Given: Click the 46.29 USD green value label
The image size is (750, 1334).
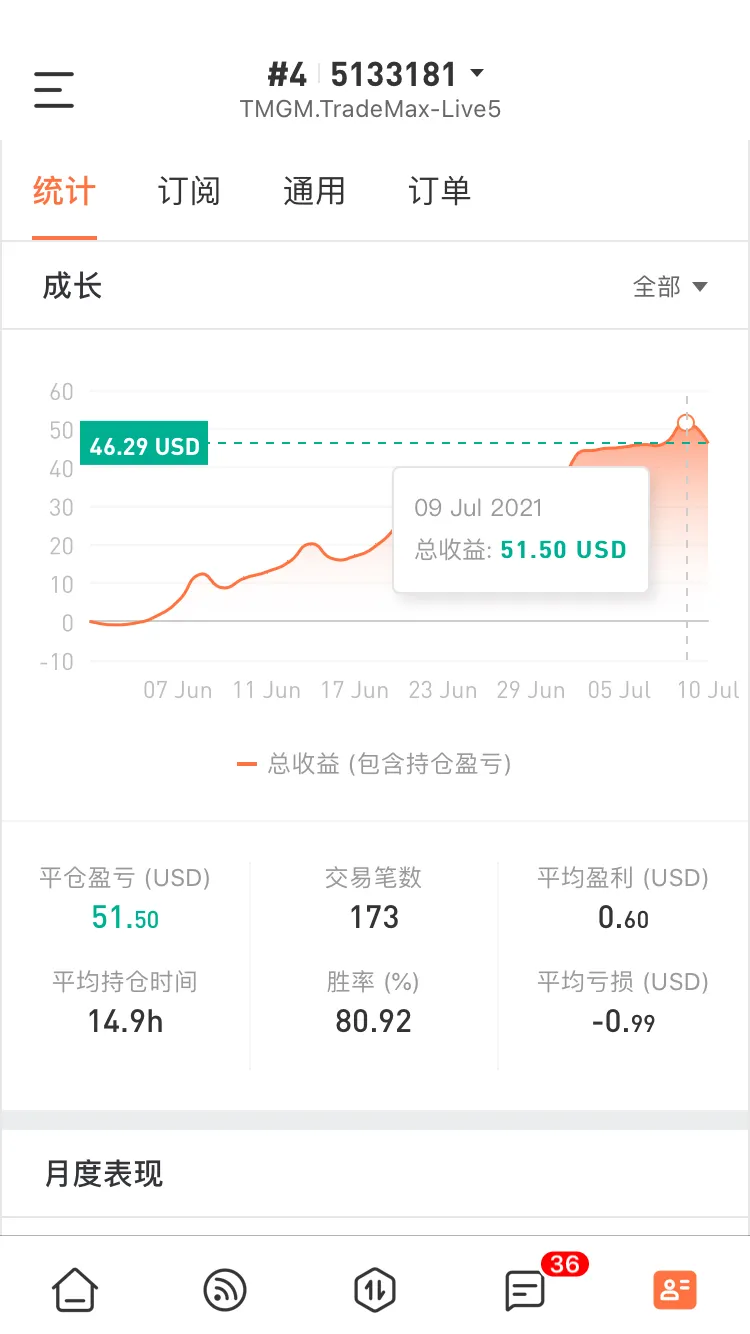Looking at the screenshot, I should (145, 447).
